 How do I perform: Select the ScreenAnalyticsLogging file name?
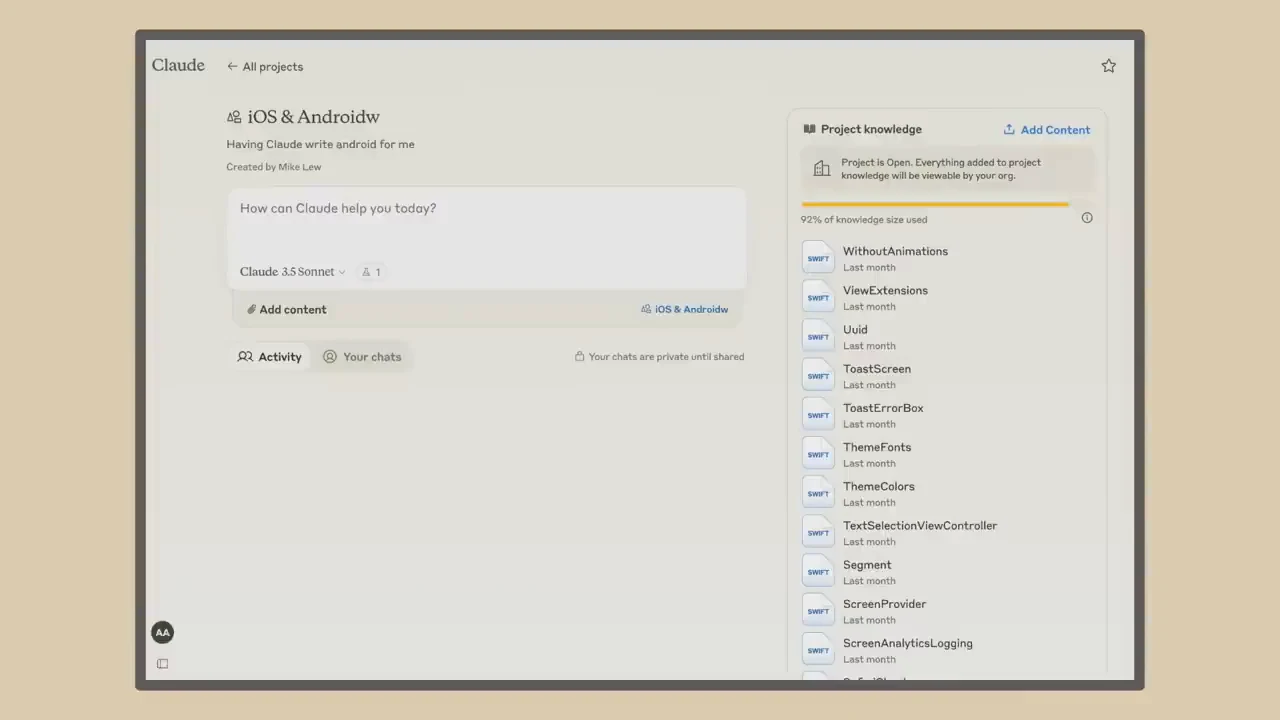[x=908, y=643]
